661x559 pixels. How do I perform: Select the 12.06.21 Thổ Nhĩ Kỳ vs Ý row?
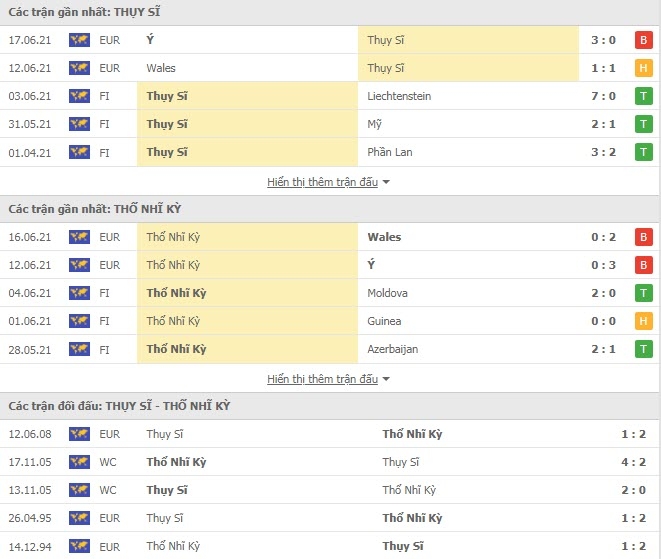pyautogui.click(x=330, y=265)
